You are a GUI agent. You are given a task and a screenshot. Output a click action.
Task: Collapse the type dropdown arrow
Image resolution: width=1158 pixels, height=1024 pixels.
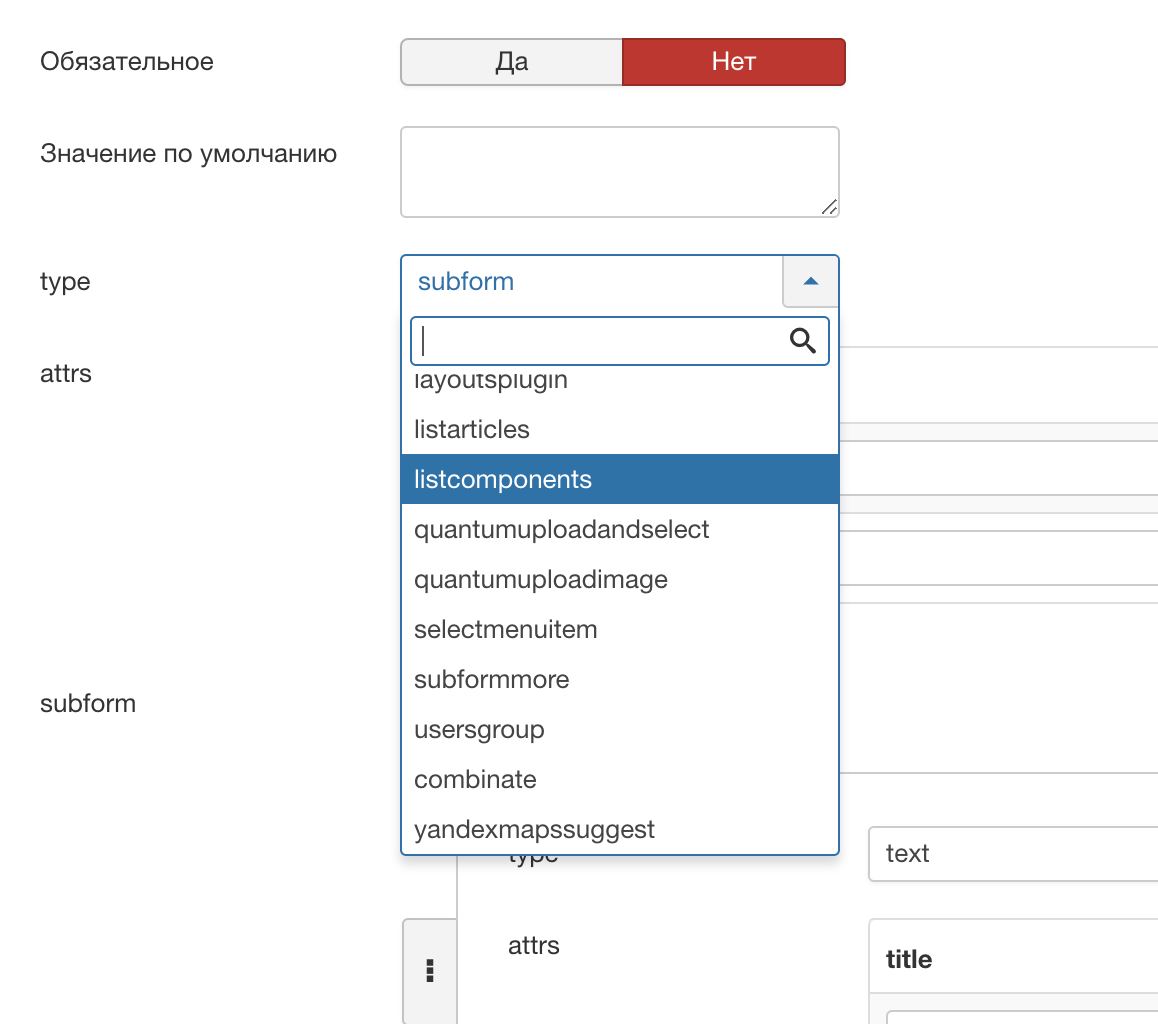[810, 281]
